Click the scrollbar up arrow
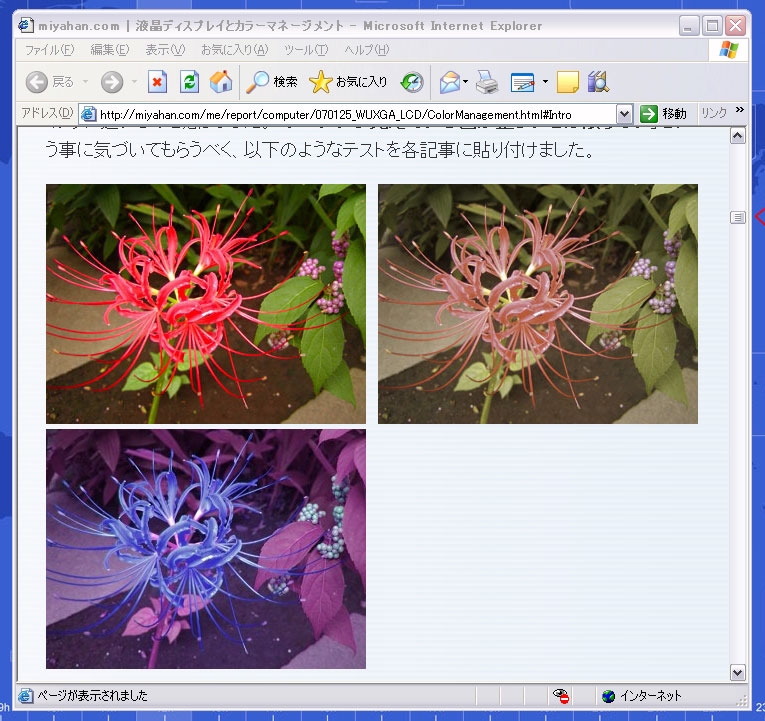765x721 pixels. tap(738, 136)
